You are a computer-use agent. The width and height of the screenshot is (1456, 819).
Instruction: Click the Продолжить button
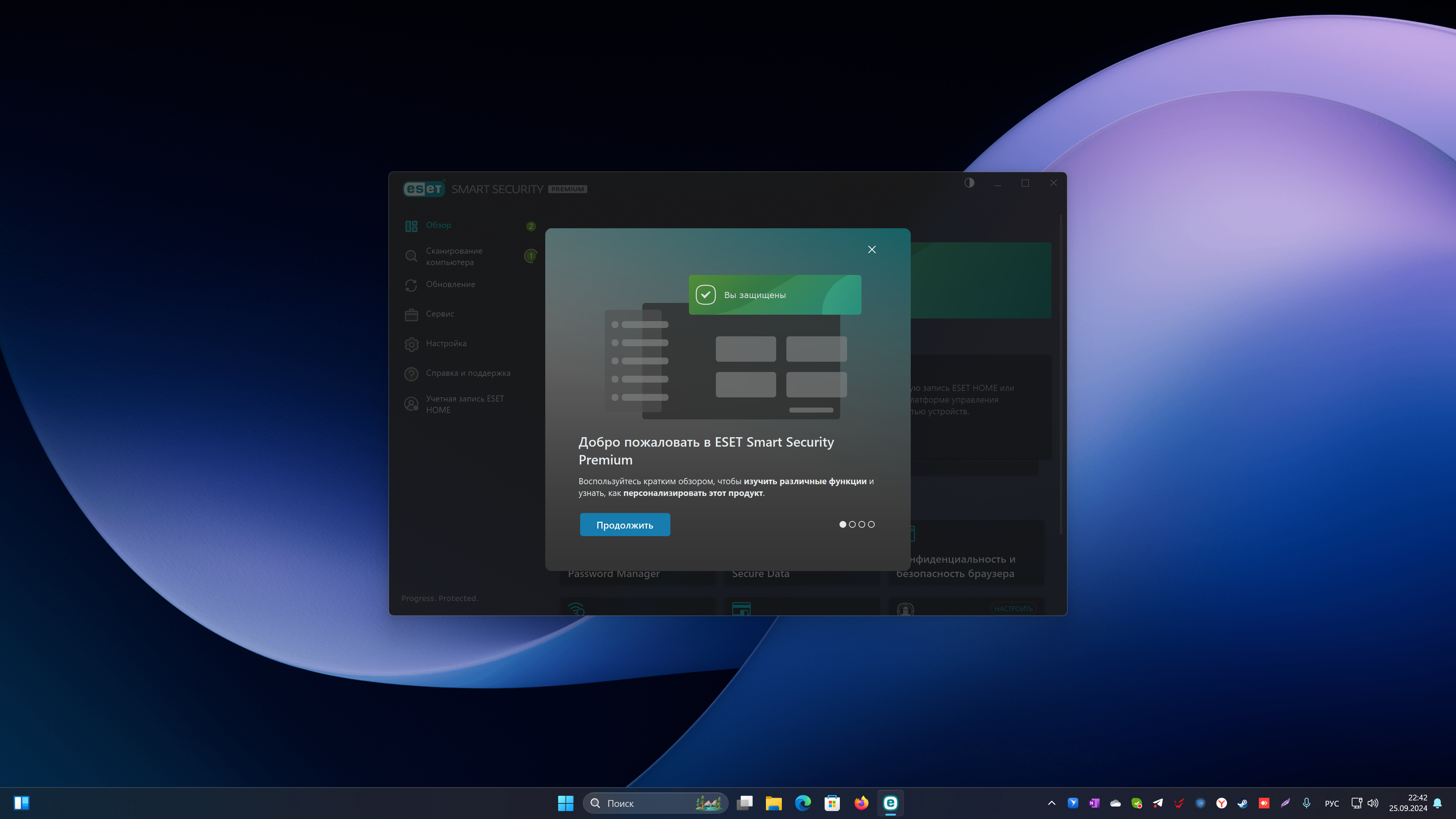(624, 524)
